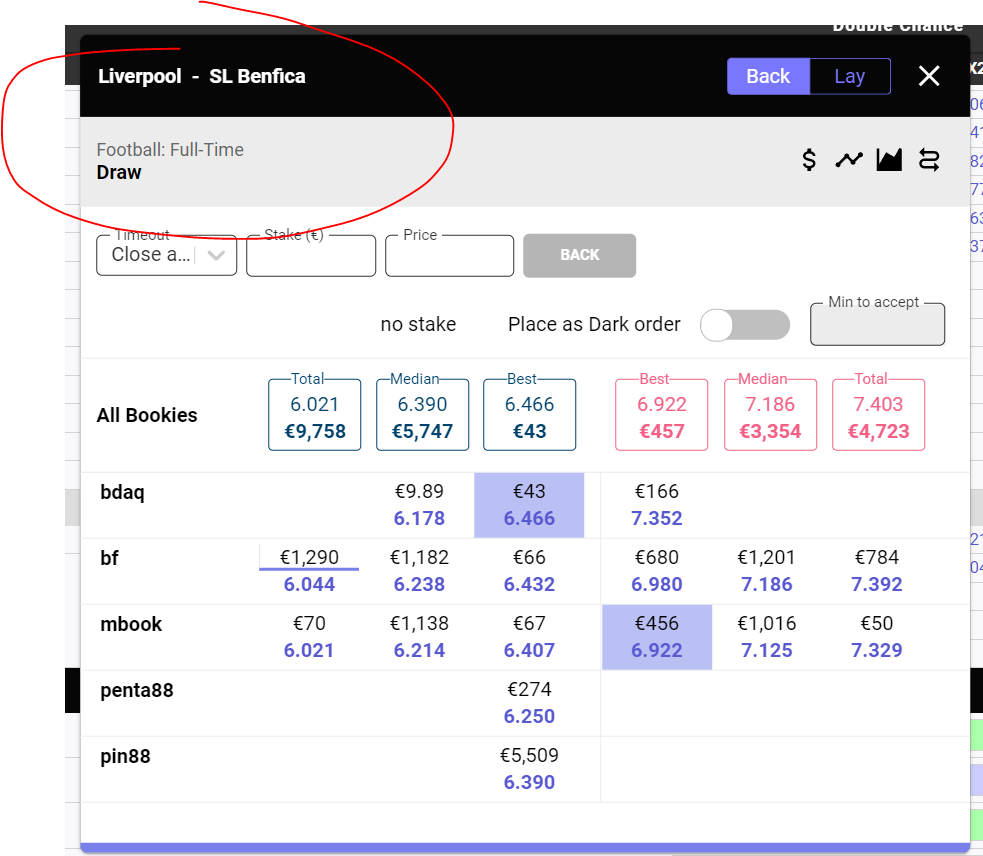Click mbook highlighted lay price 6.922
Screen dimensions: 983x856
tap(656, 650)
